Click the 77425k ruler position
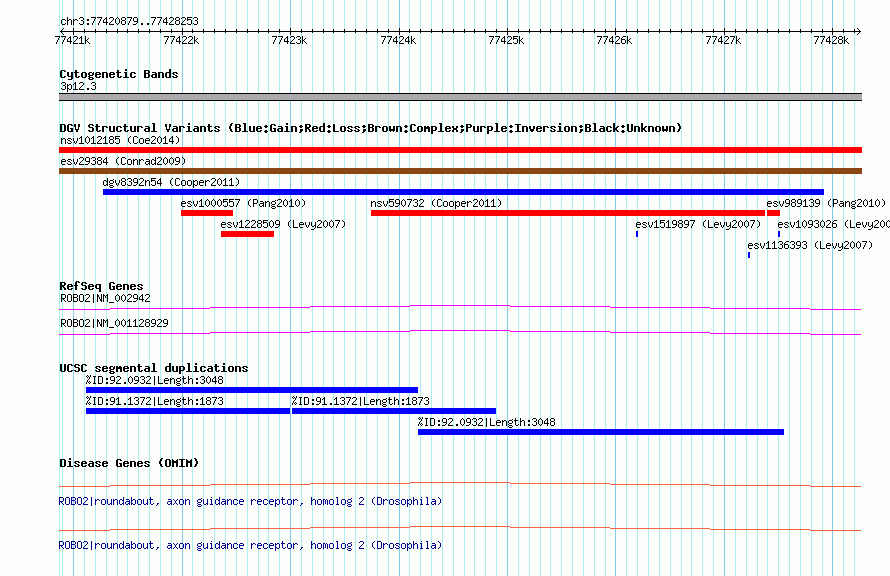Screen dimensions: 890x576 coord(506,40)
